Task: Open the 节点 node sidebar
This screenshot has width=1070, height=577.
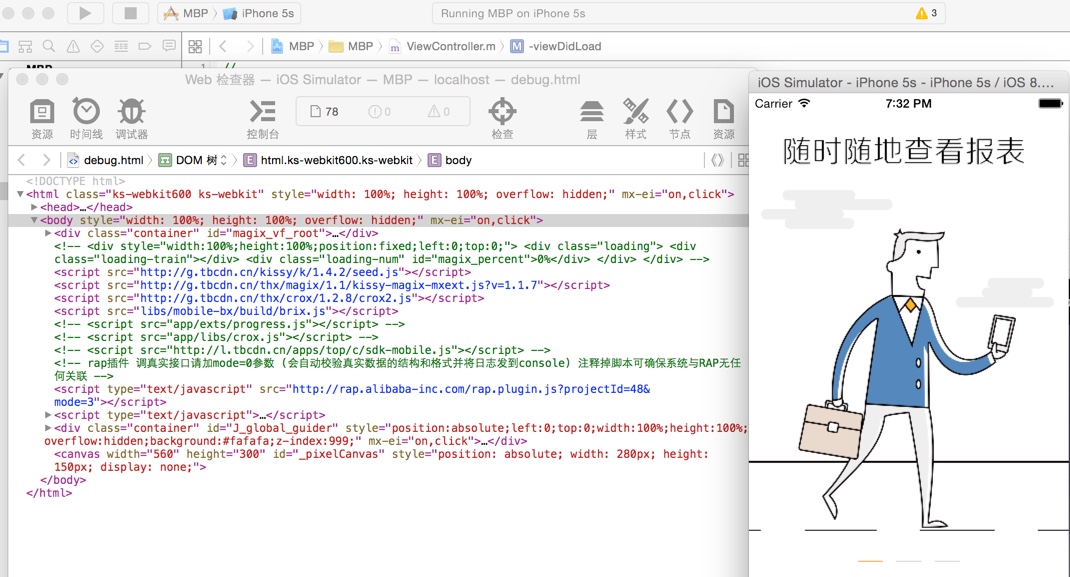Action: [680, 119]
